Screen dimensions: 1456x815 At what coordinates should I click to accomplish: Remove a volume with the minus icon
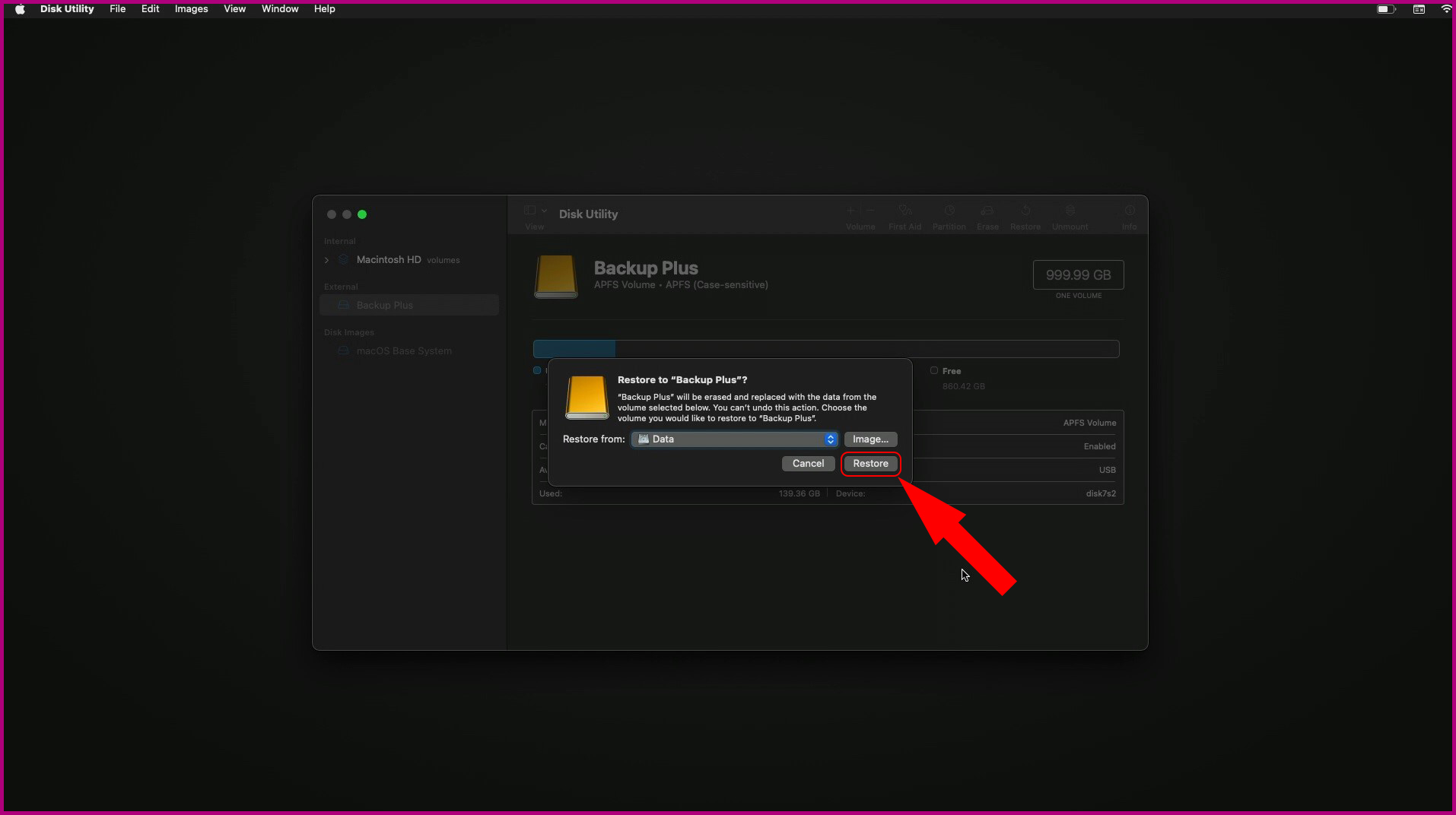(x=869, y=211)
